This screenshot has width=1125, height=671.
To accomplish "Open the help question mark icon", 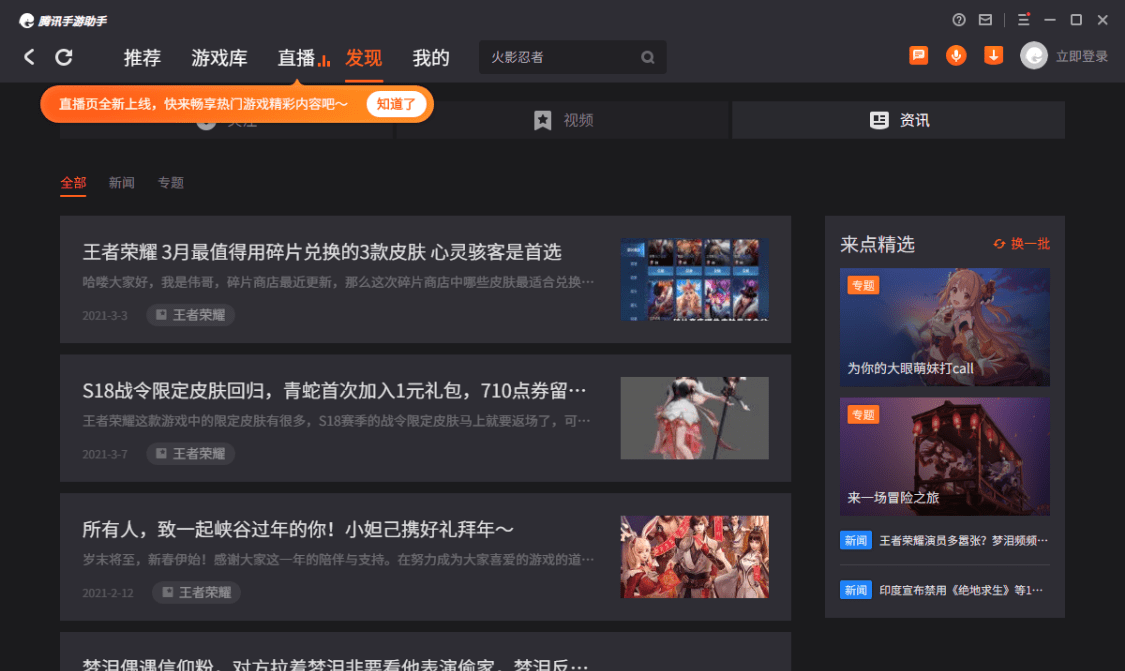I will point(959,20).
